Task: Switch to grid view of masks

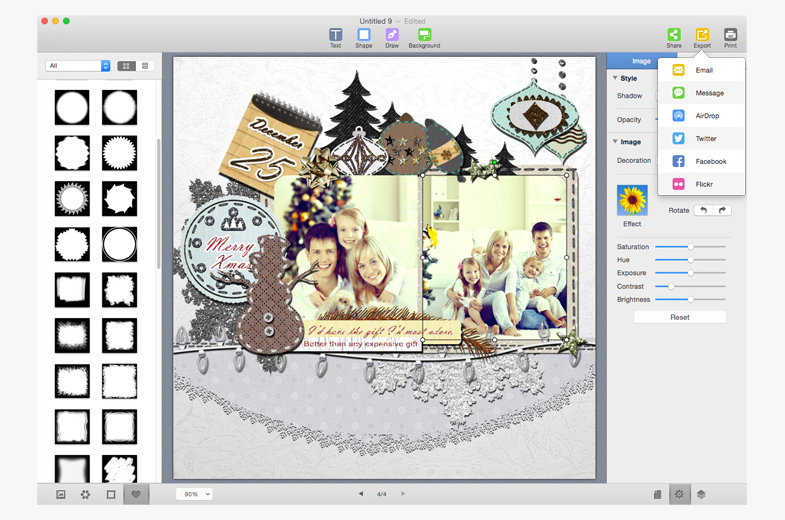Action: pyautogui.click(x=126, y=66)
